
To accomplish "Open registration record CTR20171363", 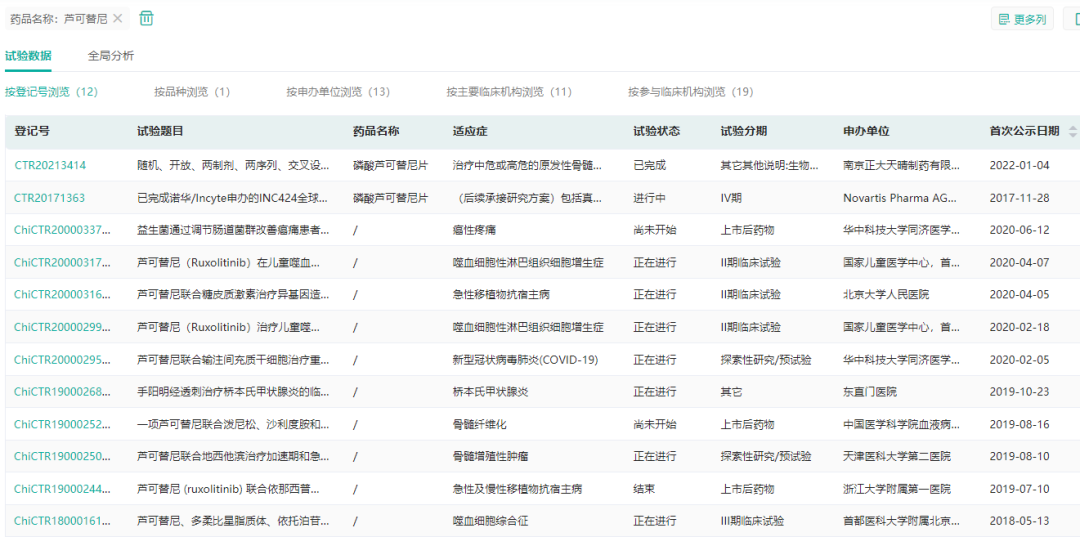I will click(x=50, y=198).
